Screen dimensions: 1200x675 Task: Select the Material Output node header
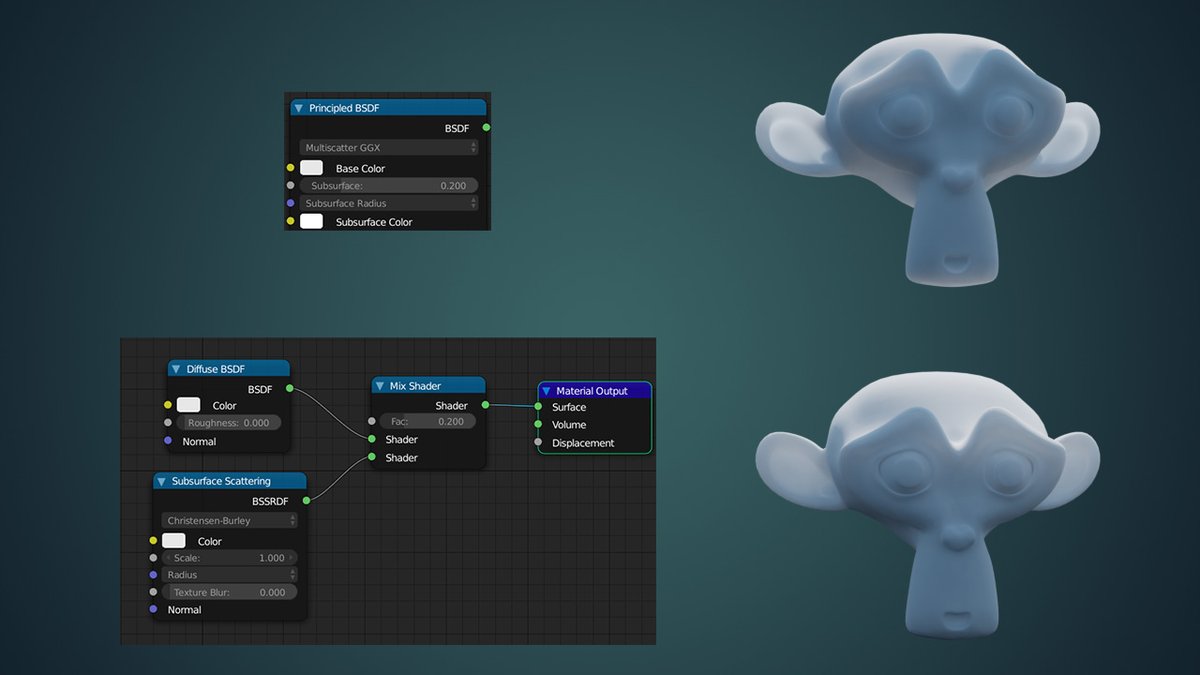click(x=595, y=391)
